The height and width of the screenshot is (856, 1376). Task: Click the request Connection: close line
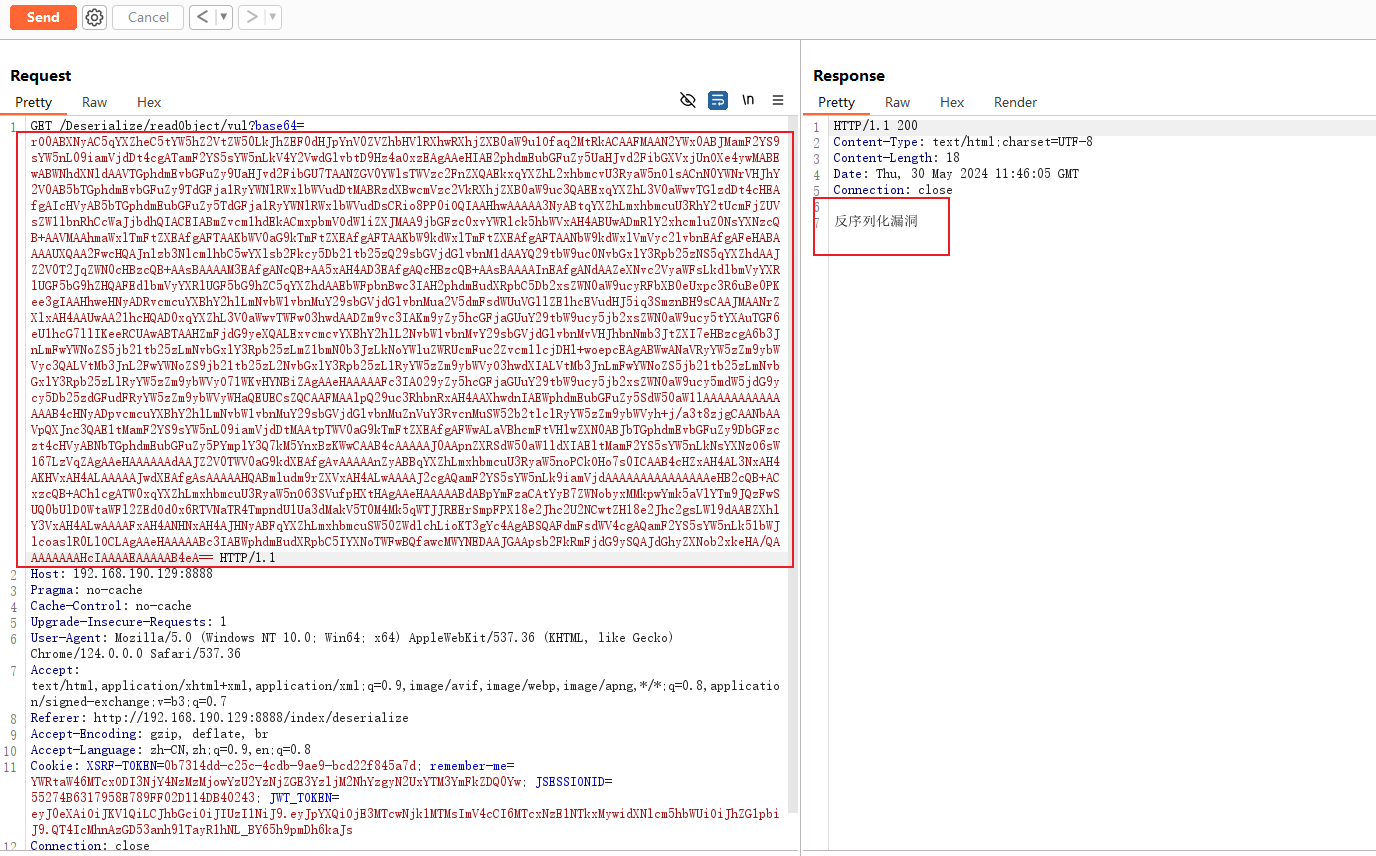point(90,846)
